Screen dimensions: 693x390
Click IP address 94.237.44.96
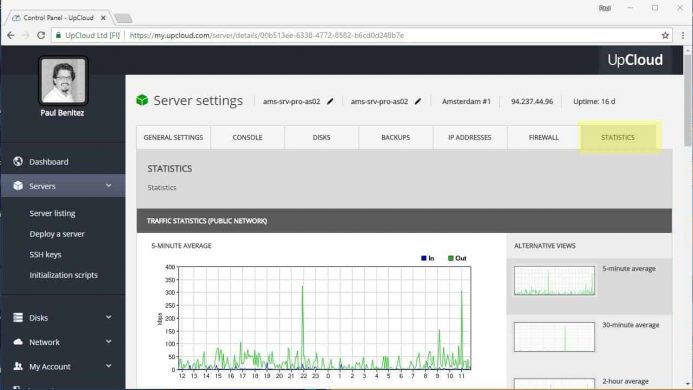click(532, 101)
